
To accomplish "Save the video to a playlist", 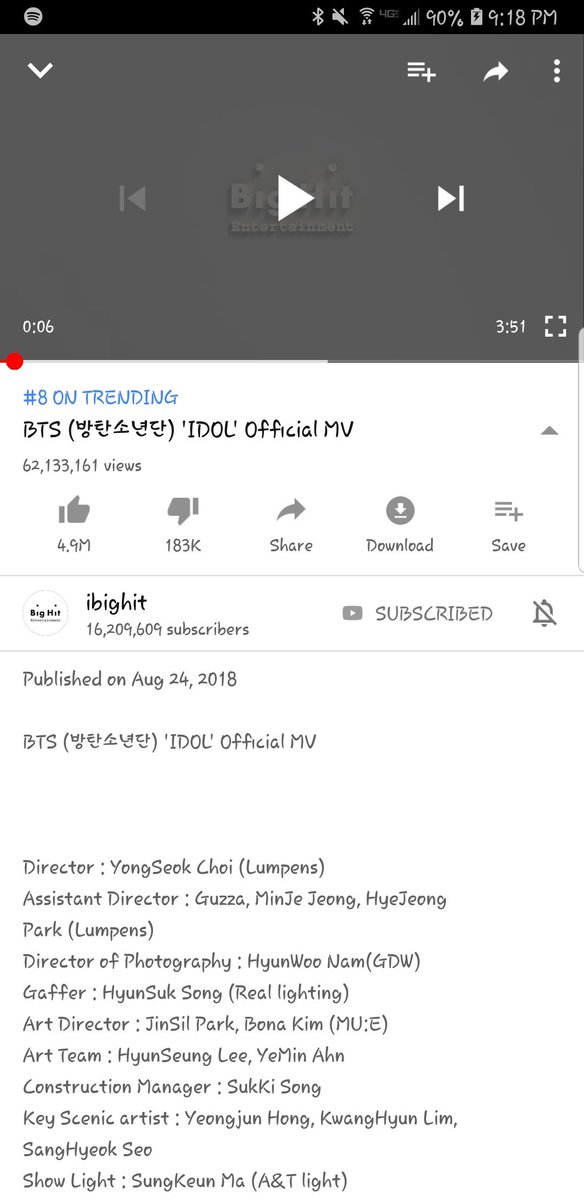I will tap(508, 524).
